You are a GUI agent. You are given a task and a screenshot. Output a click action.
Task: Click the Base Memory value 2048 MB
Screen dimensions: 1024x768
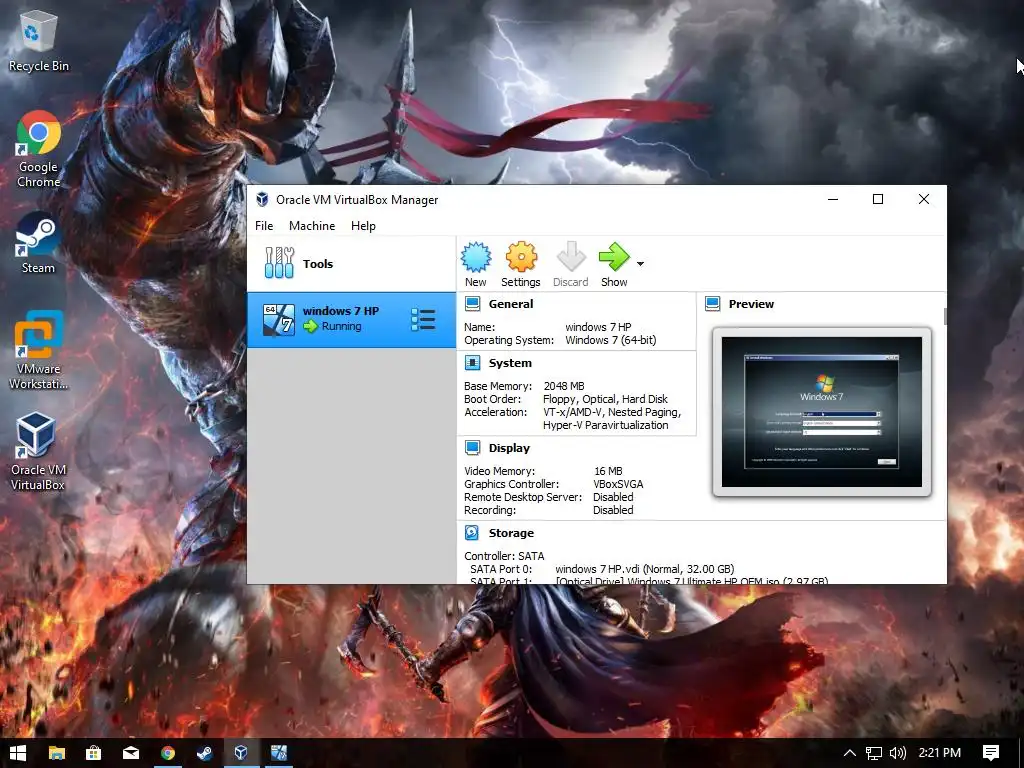[x=564, y=386]
